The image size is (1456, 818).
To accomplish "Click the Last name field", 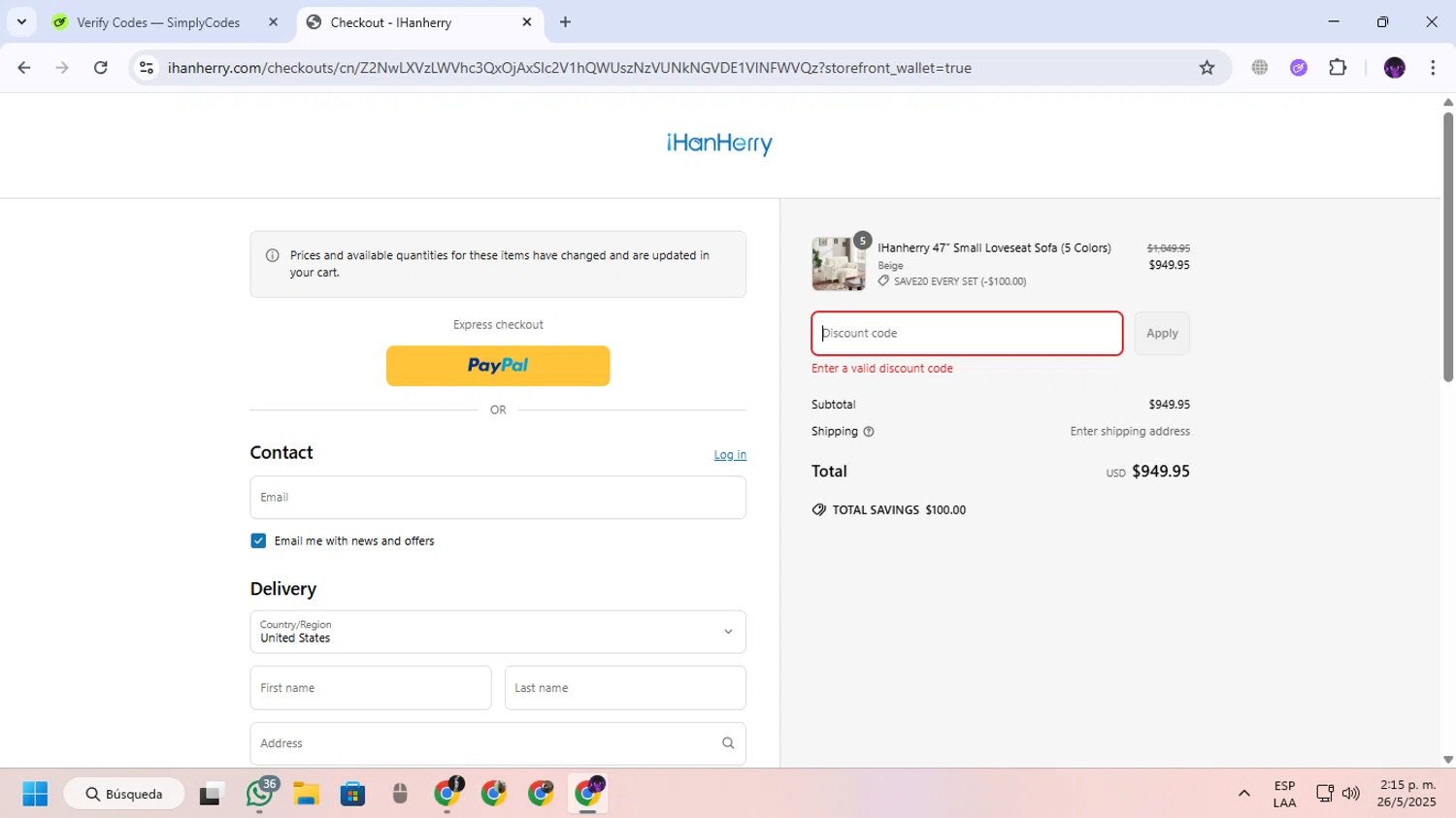I will (x=625, y=688).
